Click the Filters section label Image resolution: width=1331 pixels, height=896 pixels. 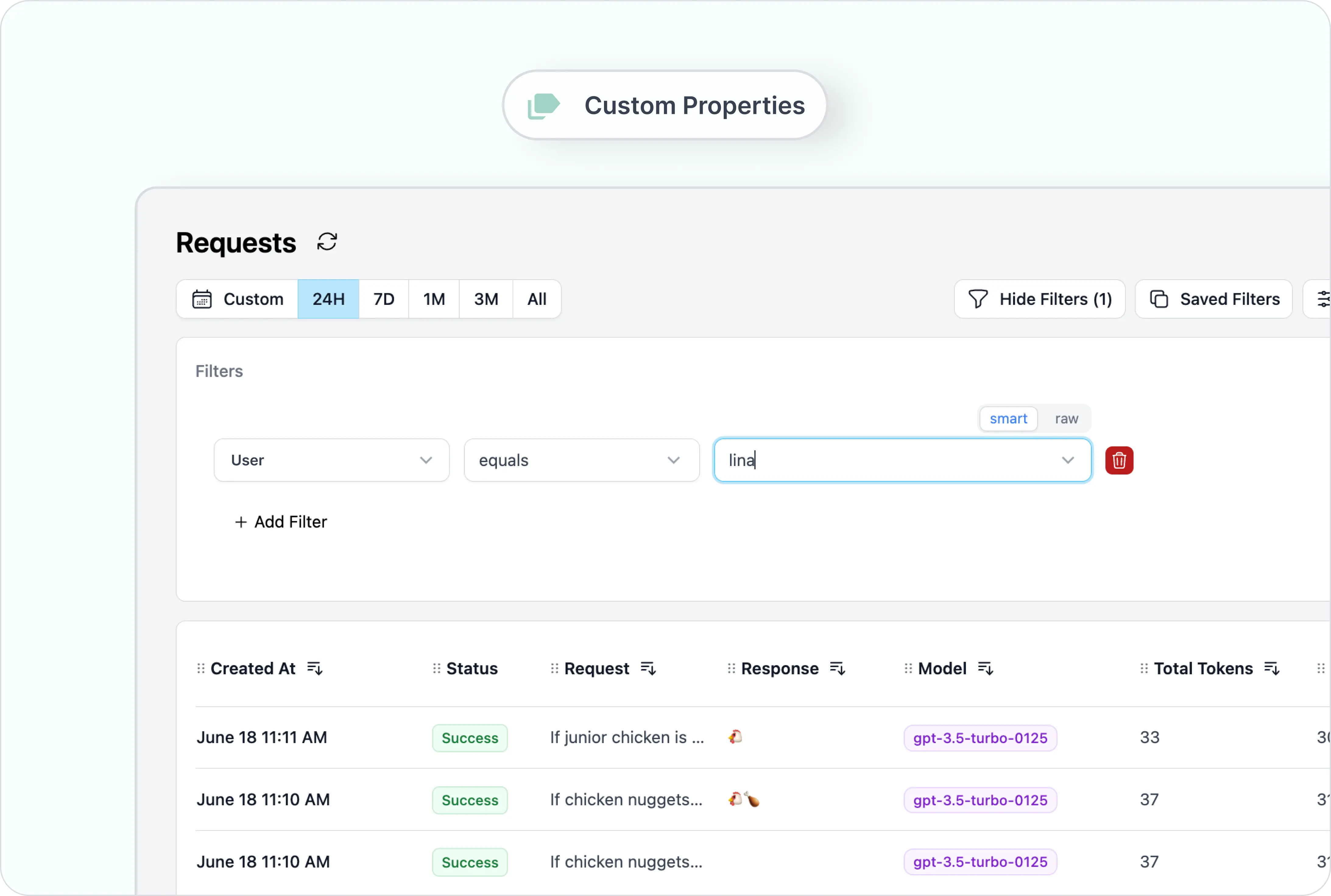point(219,372)
